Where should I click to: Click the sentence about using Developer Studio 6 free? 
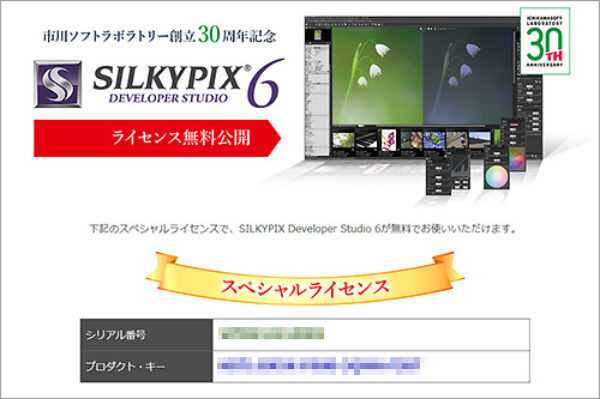click(303, 229)
